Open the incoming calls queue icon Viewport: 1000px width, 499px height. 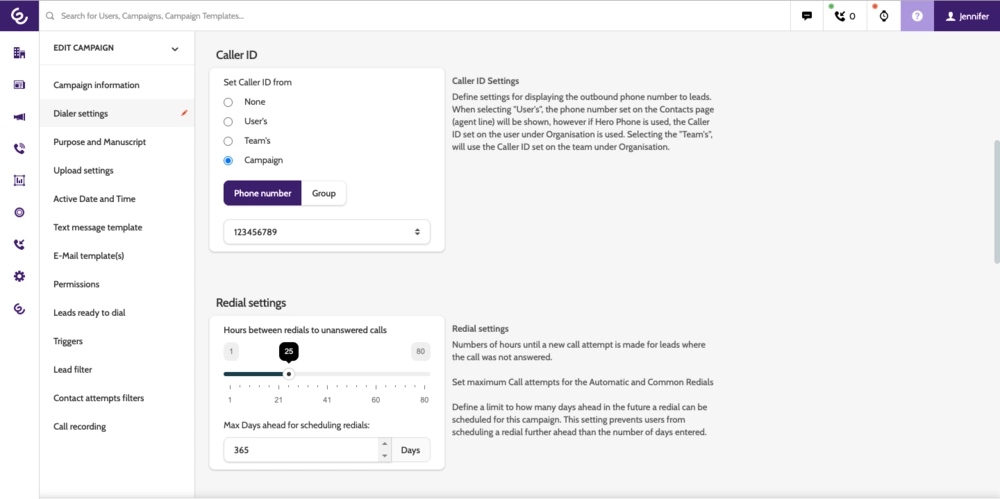tap(844, 16)
